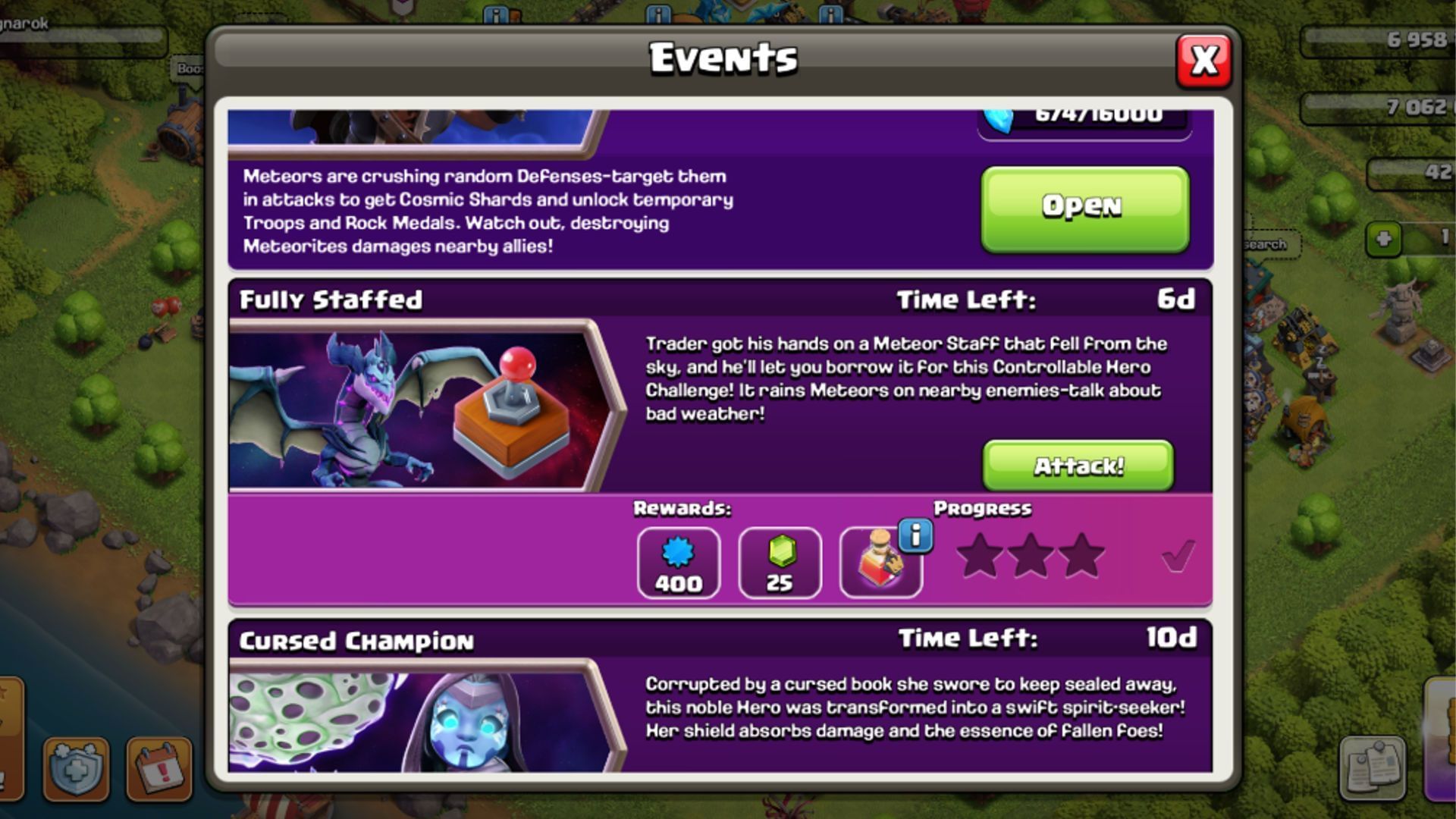Click the third progress star
This screenshot has height=819, width=1456.
click(x=1081, y=556)
